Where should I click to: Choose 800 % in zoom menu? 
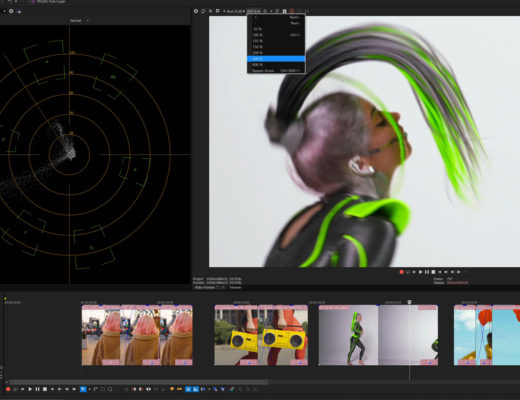pyautogui.click(x=276, y=65)
